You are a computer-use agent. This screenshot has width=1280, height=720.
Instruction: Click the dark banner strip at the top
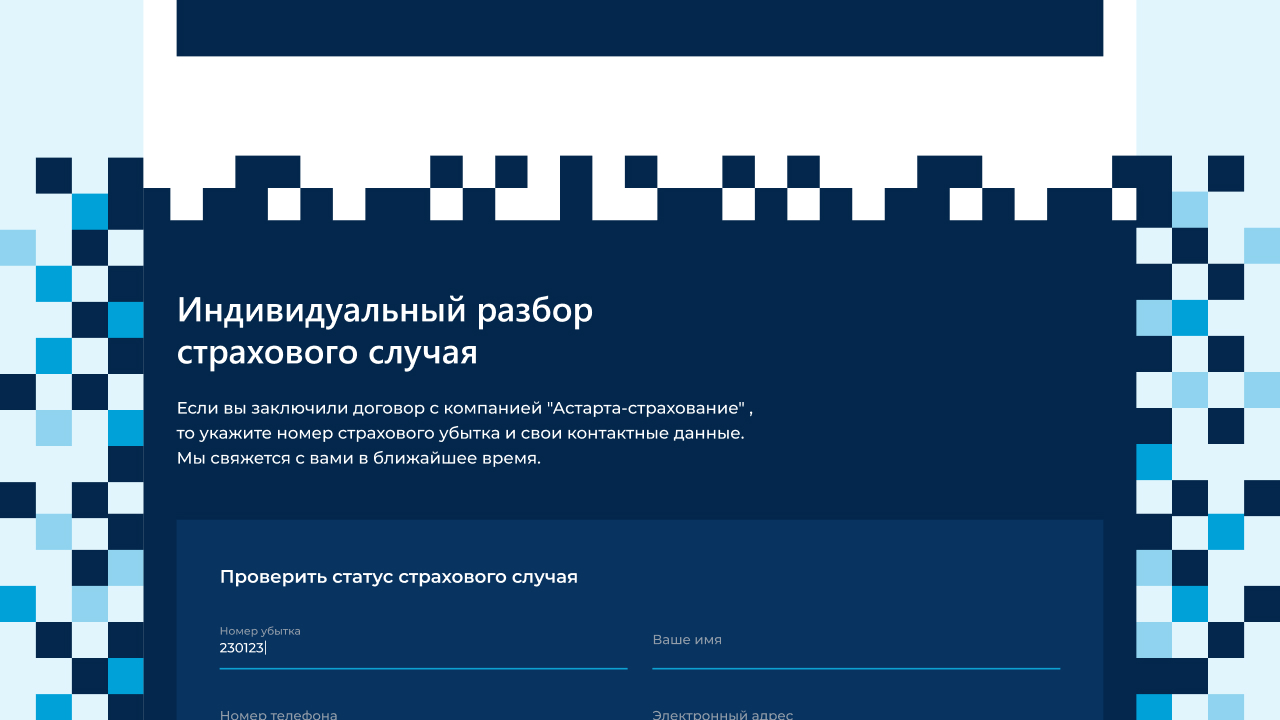point(640,25)
